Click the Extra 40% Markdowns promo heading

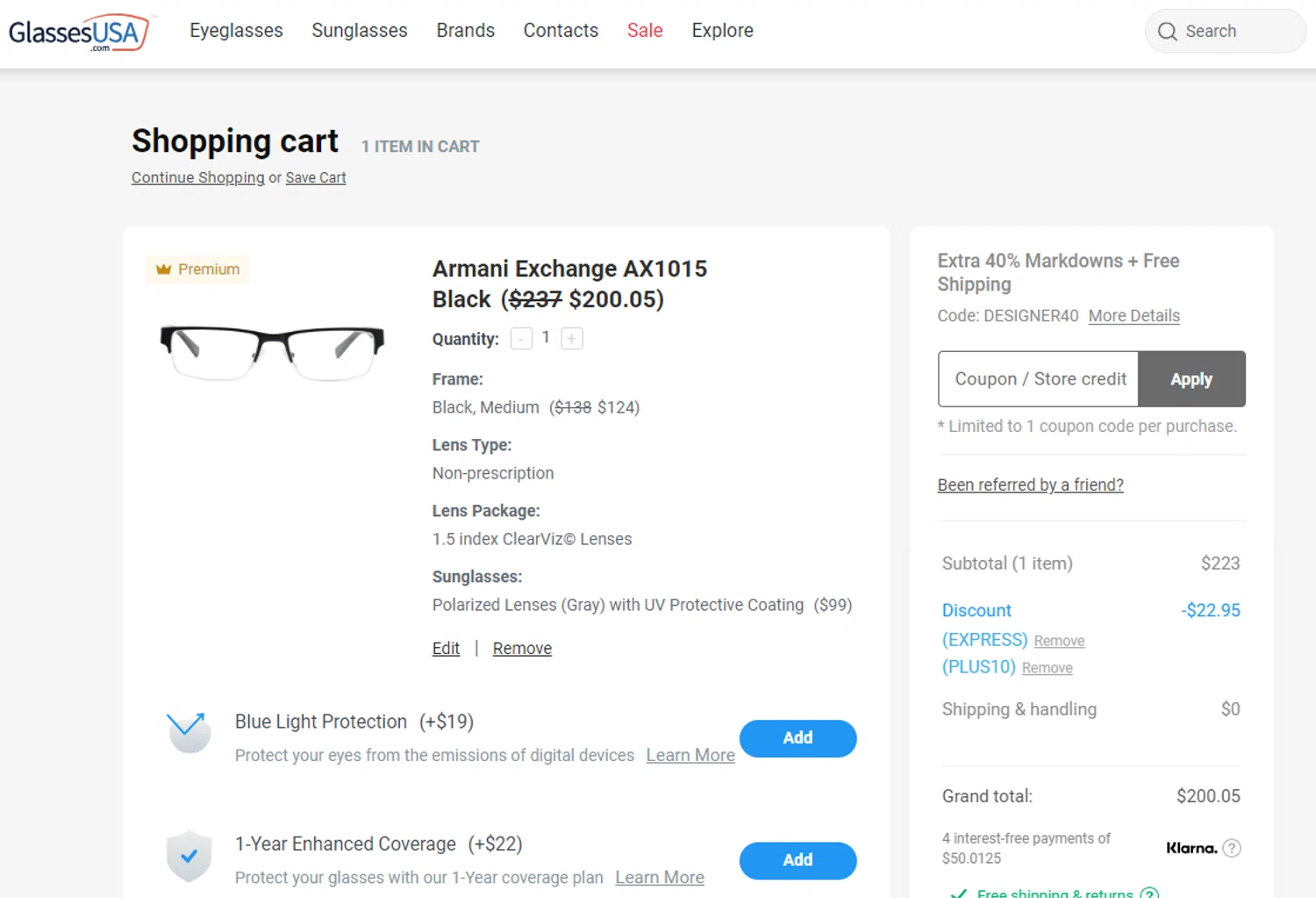(x=1058, y=272)
